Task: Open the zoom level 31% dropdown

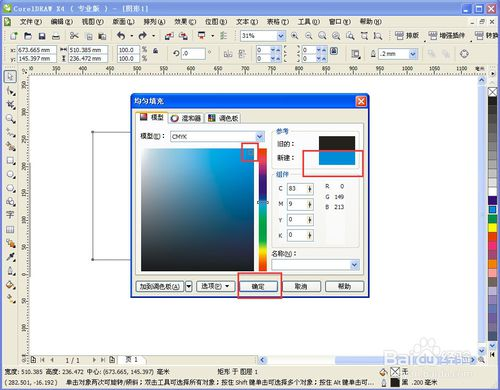Action: point(281,36)
